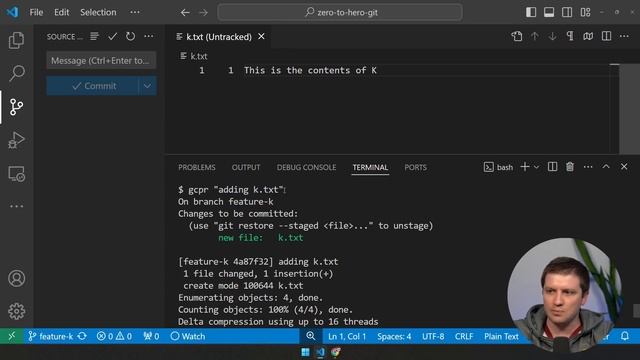Screen dimensions: 640x360
Task: Change file encoding UTF-8
Action: coord(433,336)
